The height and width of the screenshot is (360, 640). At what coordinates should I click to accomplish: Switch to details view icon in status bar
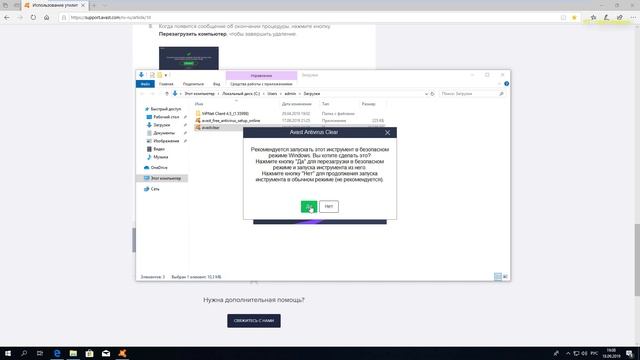coord(498,277)
